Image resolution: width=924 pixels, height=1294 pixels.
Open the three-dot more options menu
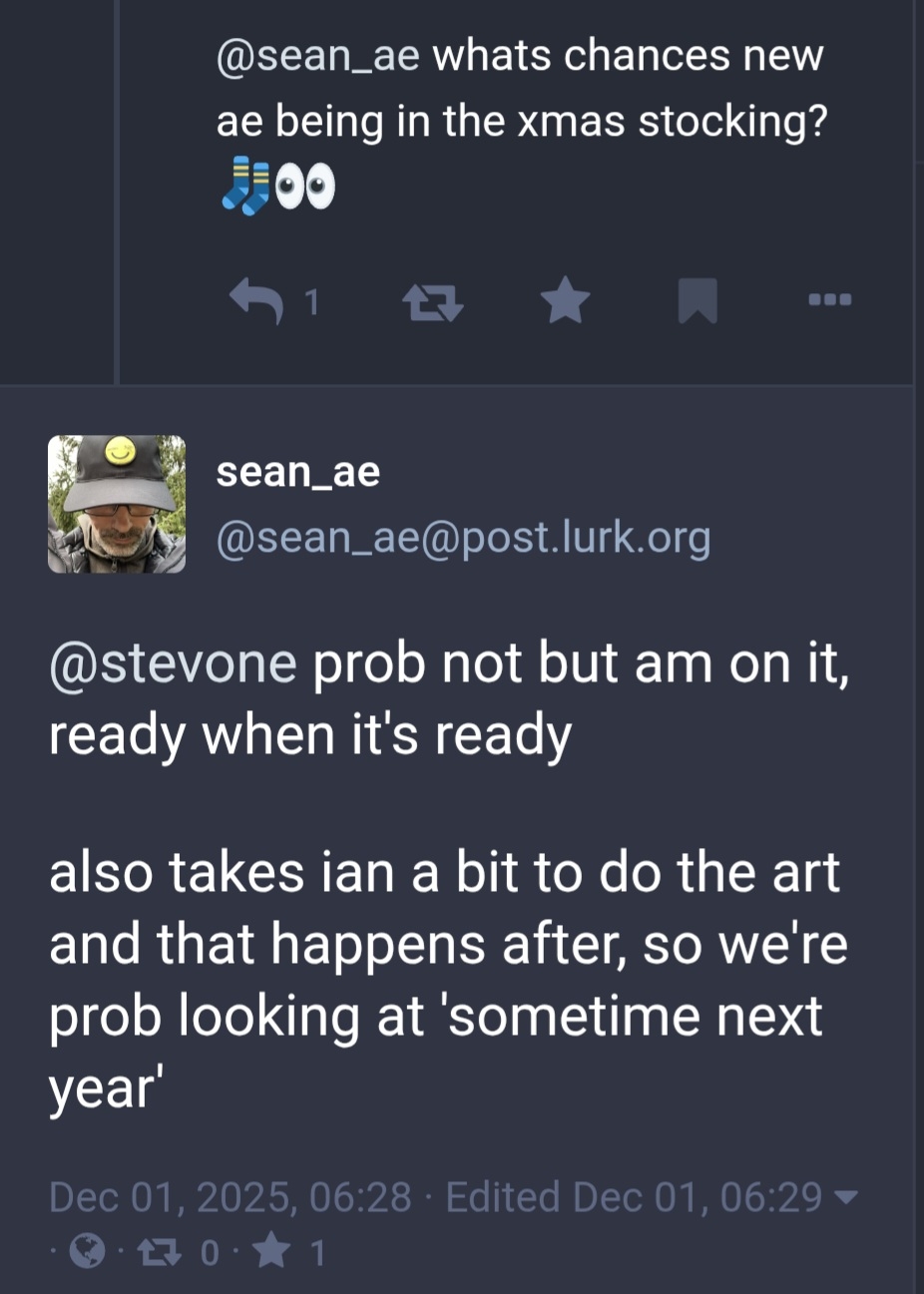pos(830,299)
